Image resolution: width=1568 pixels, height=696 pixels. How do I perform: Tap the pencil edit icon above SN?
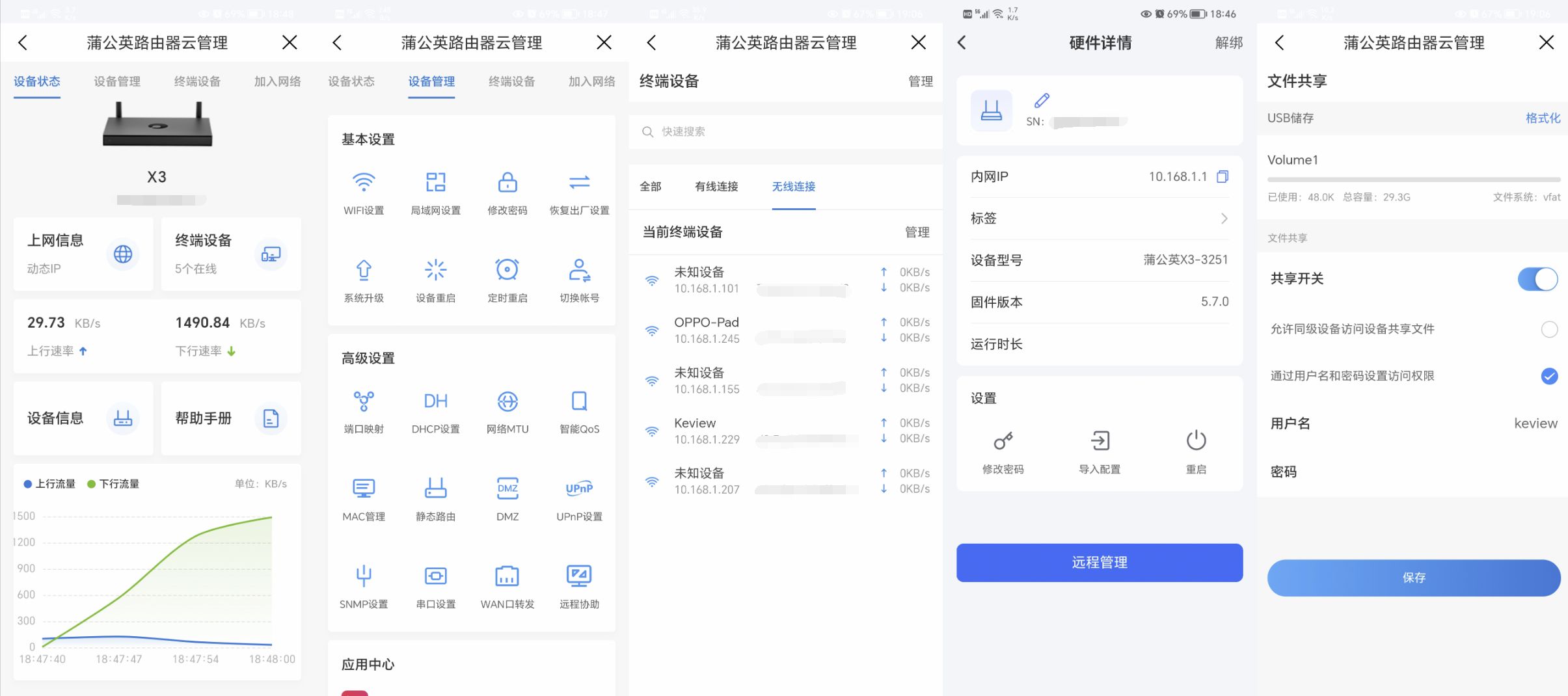[1042, 100]
